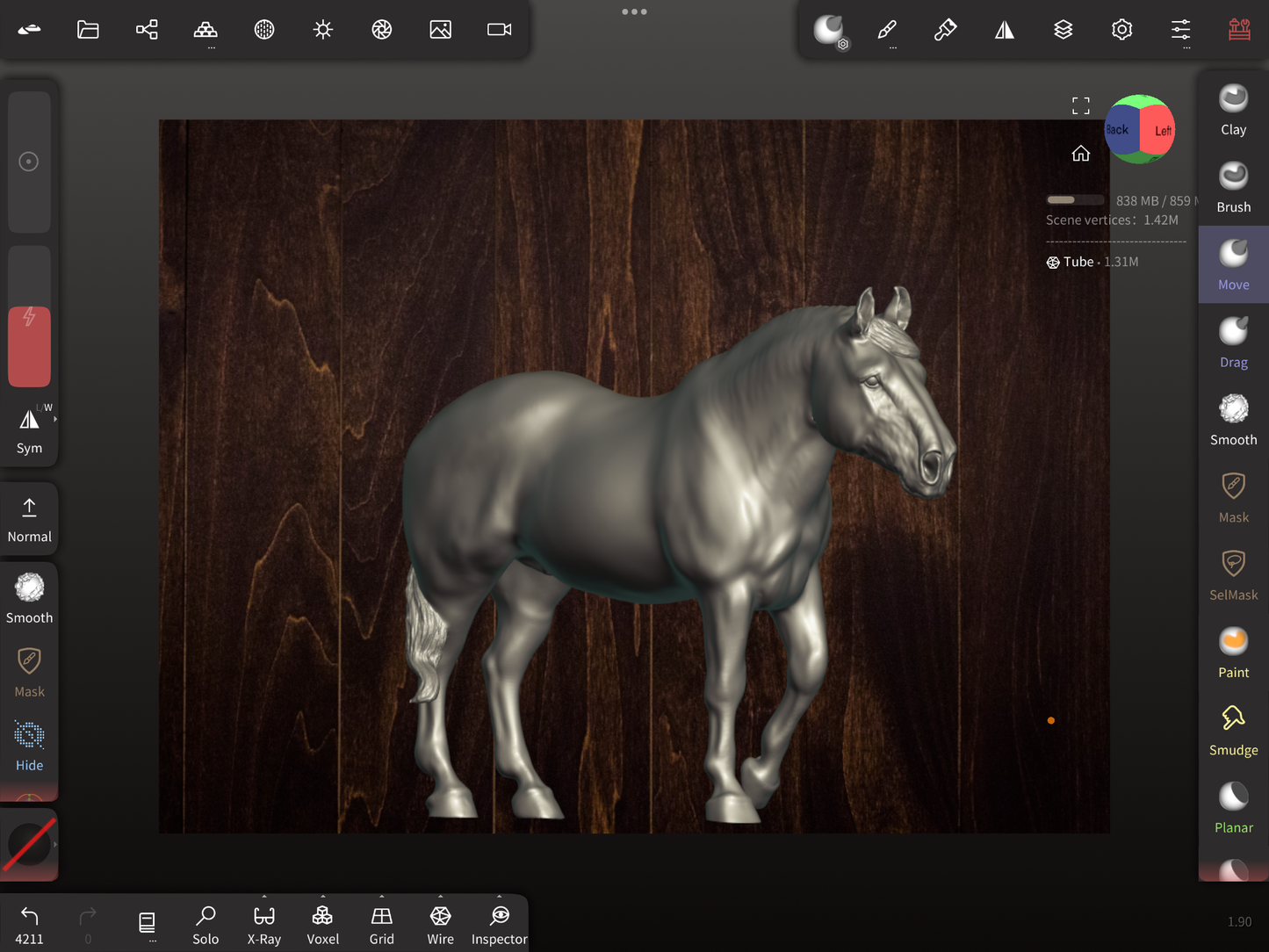Click the red intensity slider
Screen dimensions: 1269x952
(29, 346)
